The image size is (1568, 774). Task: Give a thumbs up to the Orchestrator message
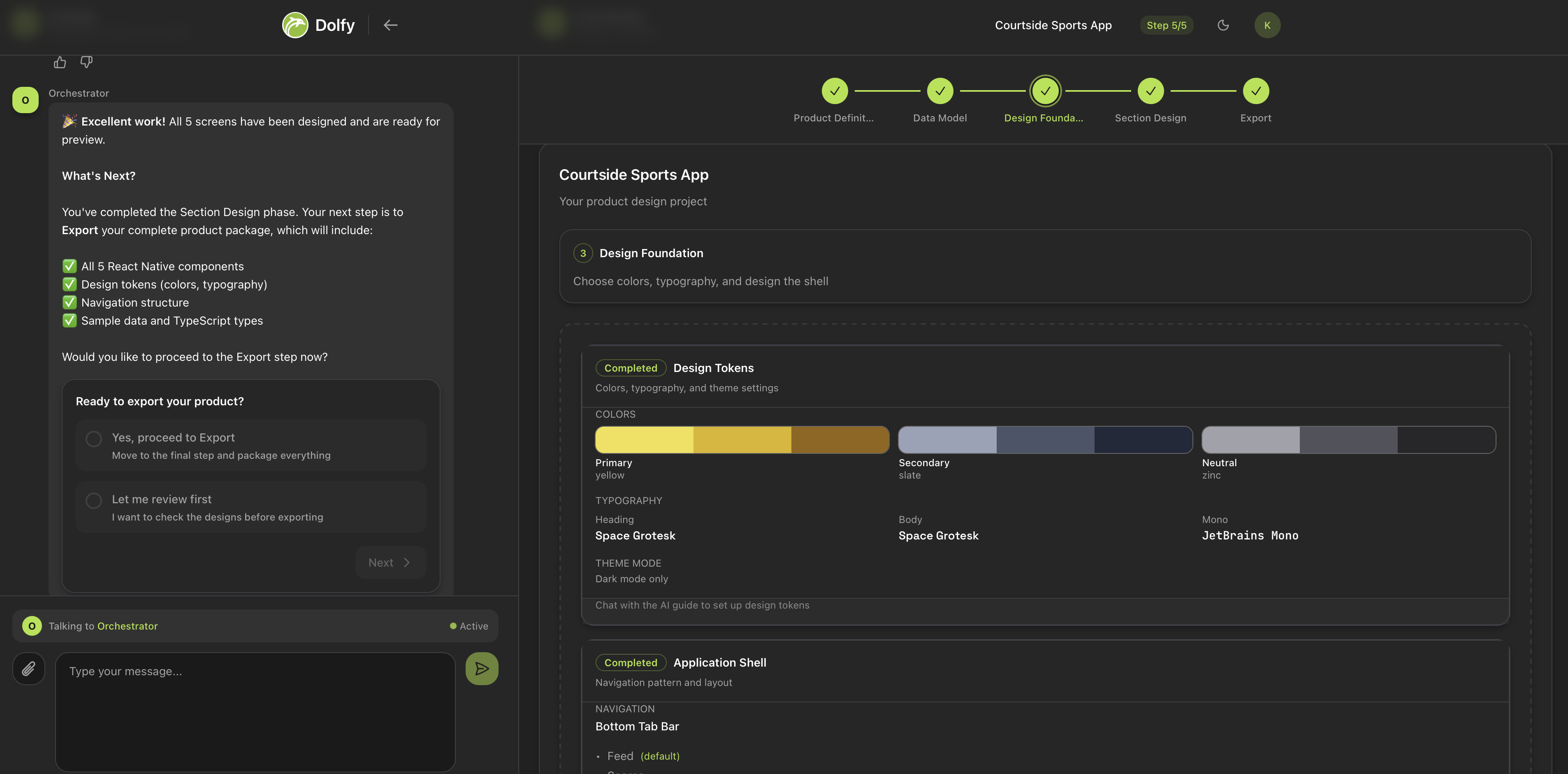(x=59, y=61)
